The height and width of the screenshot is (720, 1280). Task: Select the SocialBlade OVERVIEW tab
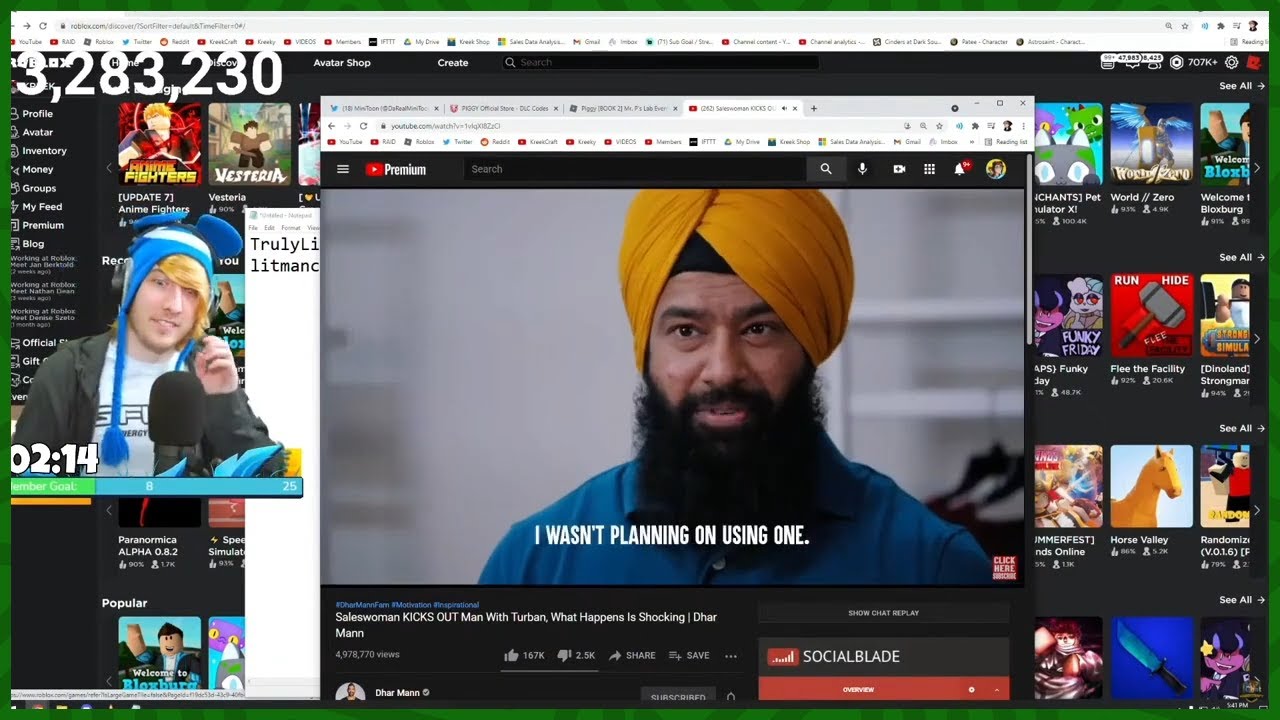tap(858, 690)
